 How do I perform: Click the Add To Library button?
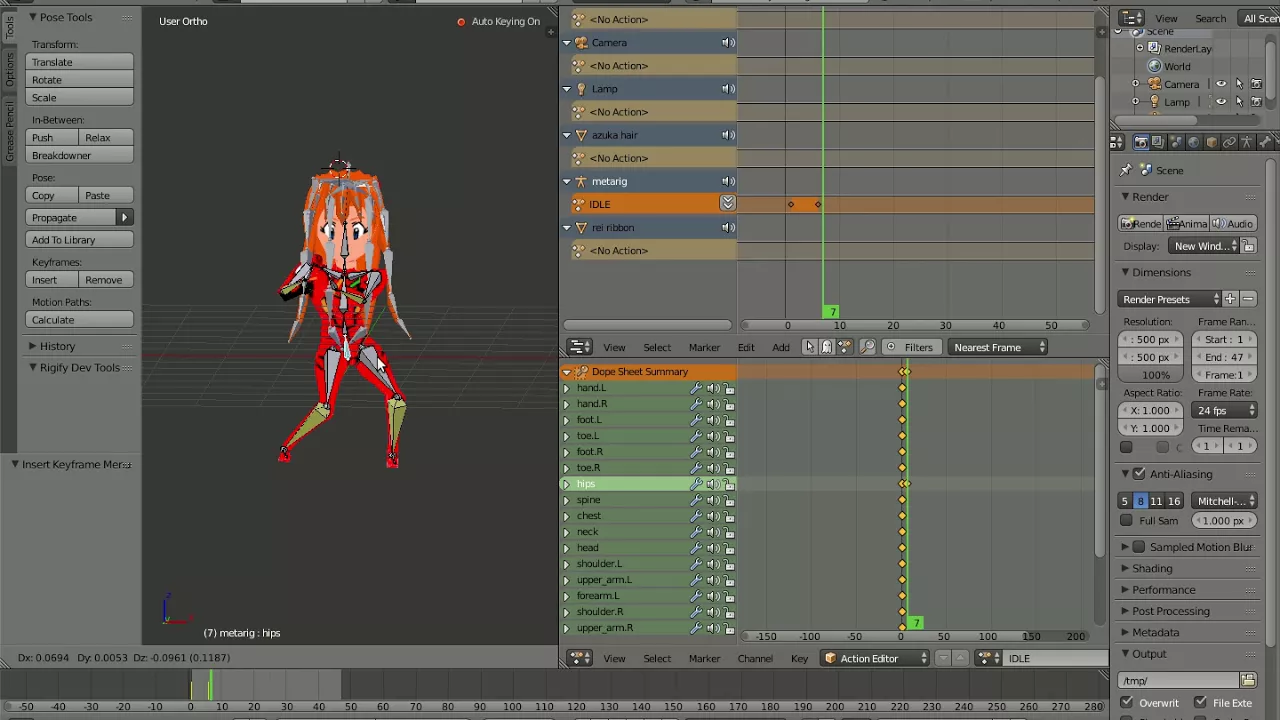[80, 240]
